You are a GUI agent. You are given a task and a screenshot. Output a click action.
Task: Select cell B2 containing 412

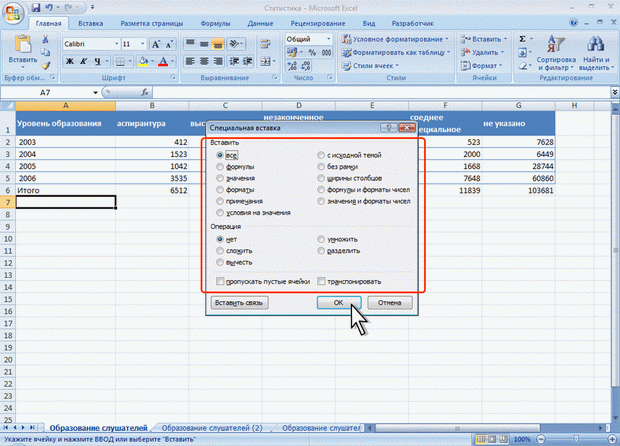(x=152, y=142)
